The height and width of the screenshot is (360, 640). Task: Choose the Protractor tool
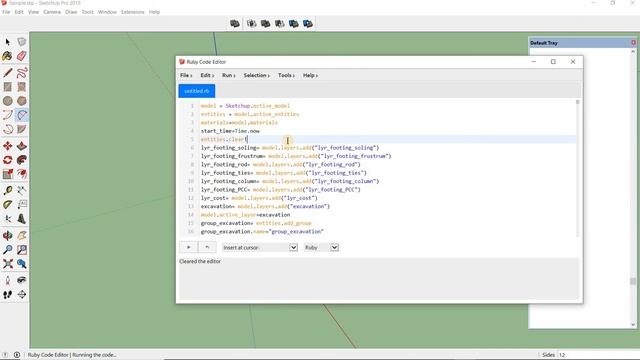8,204
